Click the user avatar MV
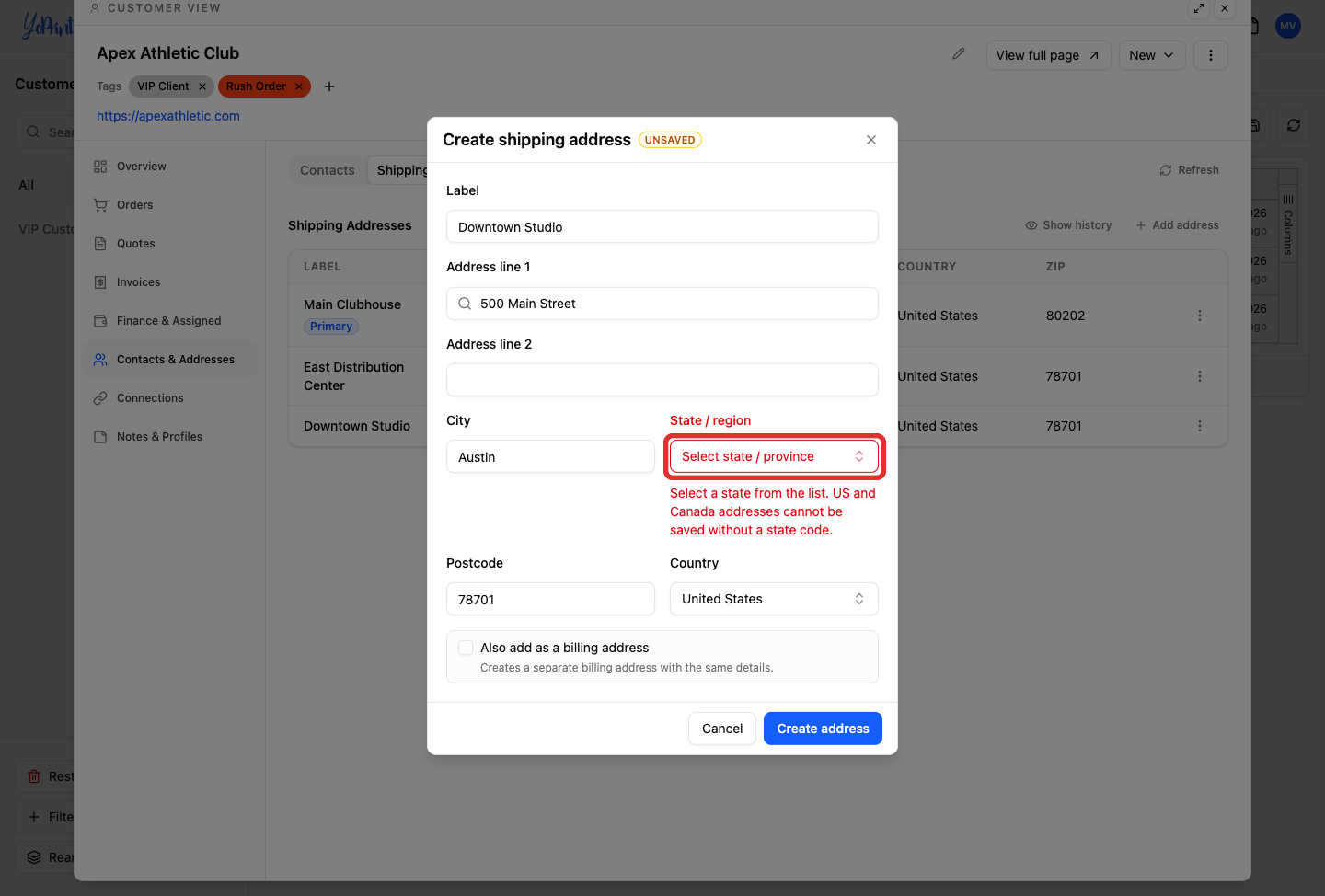The width and height of the screenshot is (1325, 896). point(1288,26)
